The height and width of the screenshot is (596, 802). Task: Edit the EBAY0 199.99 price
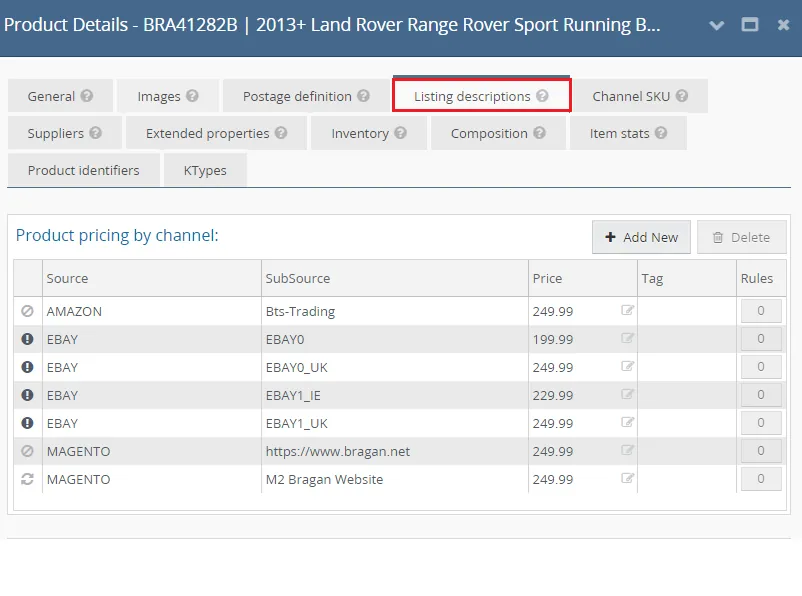click(x=627, y=338)
